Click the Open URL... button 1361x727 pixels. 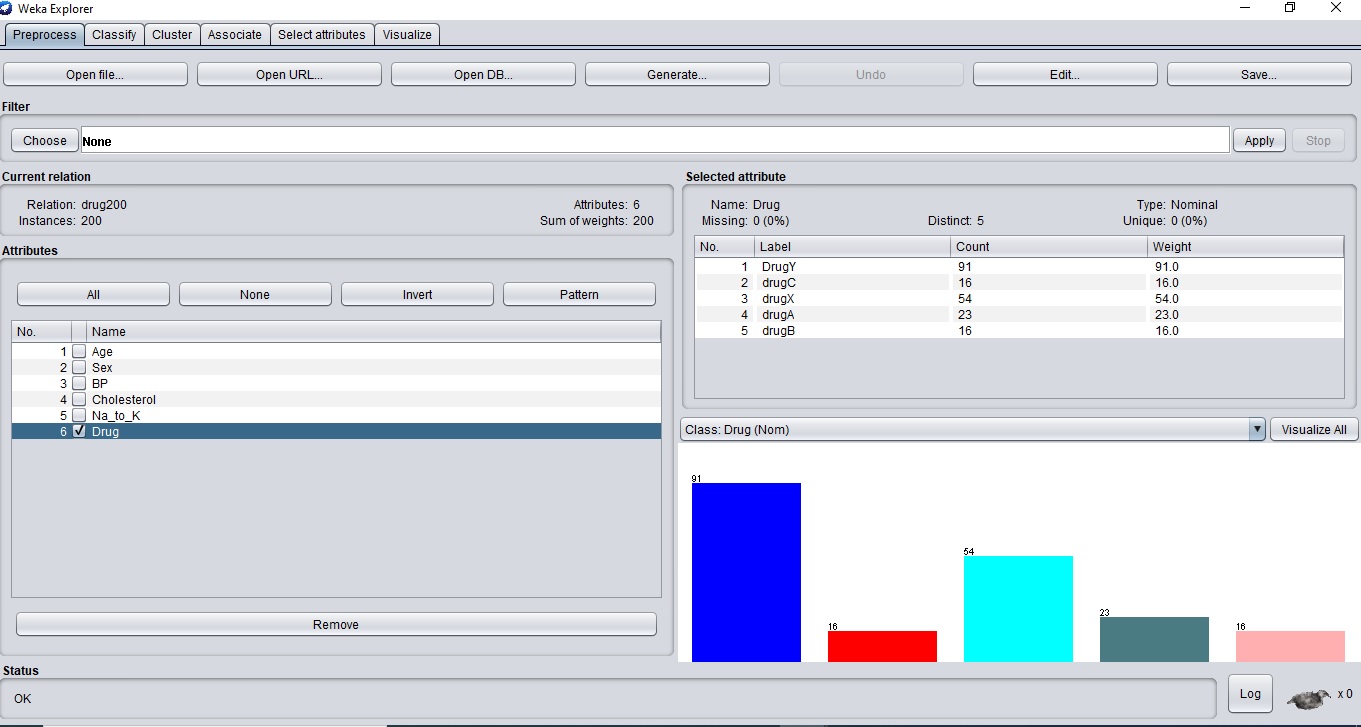pos(289,74)
